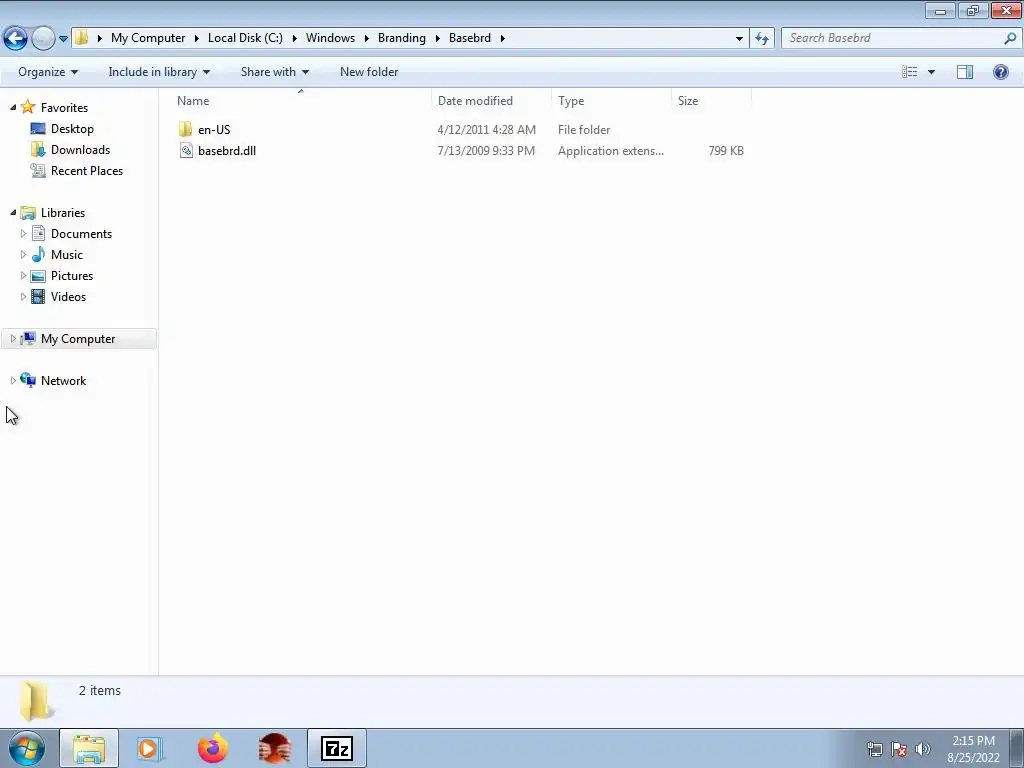Open the Music library
This screenshot has width=1024, height=768.
(67, 254)
